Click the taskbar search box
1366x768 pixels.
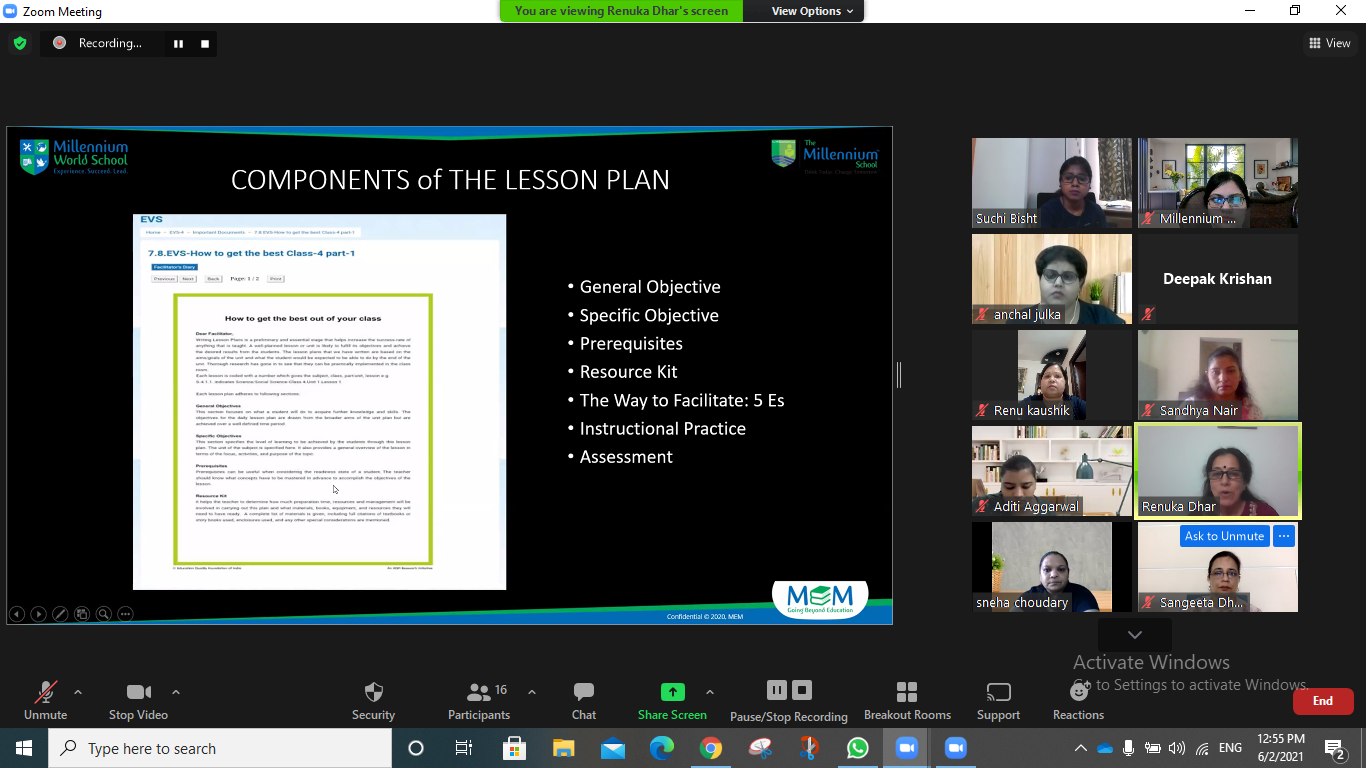point(220,748)
